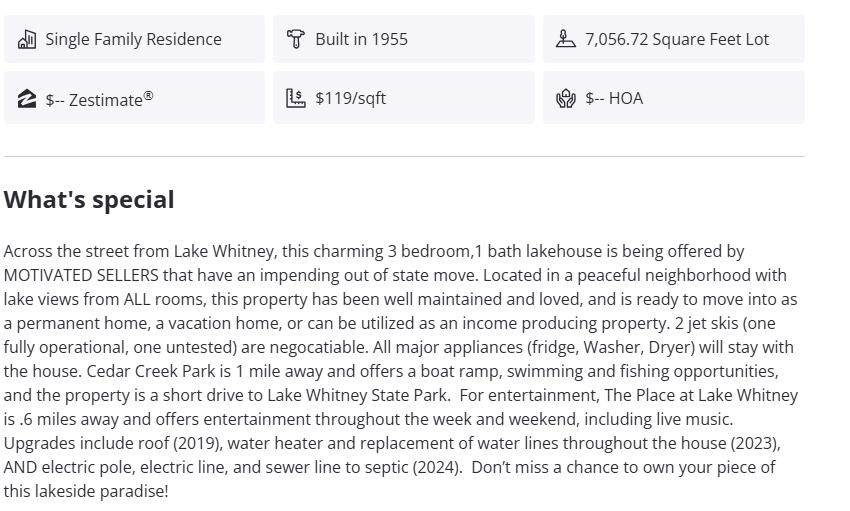Select the Single Family Residence label
The height and width of the screenshot is (511, 850).
[133, 39]
